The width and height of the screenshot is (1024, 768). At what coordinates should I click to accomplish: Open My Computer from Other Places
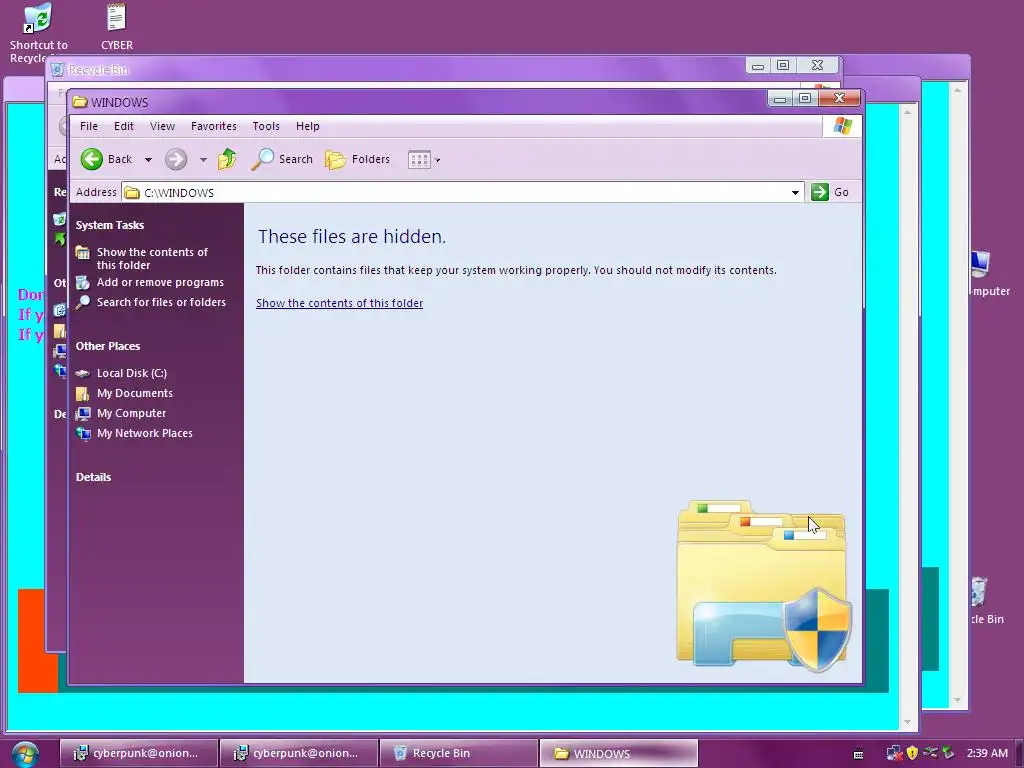(131, 413)
